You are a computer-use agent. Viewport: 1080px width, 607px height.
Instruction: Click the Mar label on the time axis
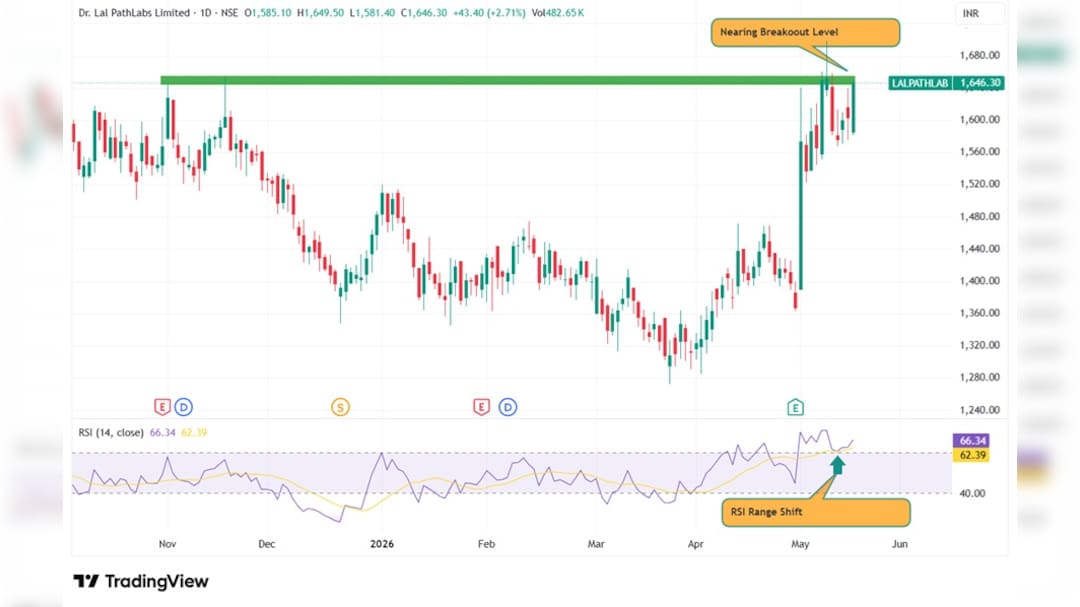(596, 544)
